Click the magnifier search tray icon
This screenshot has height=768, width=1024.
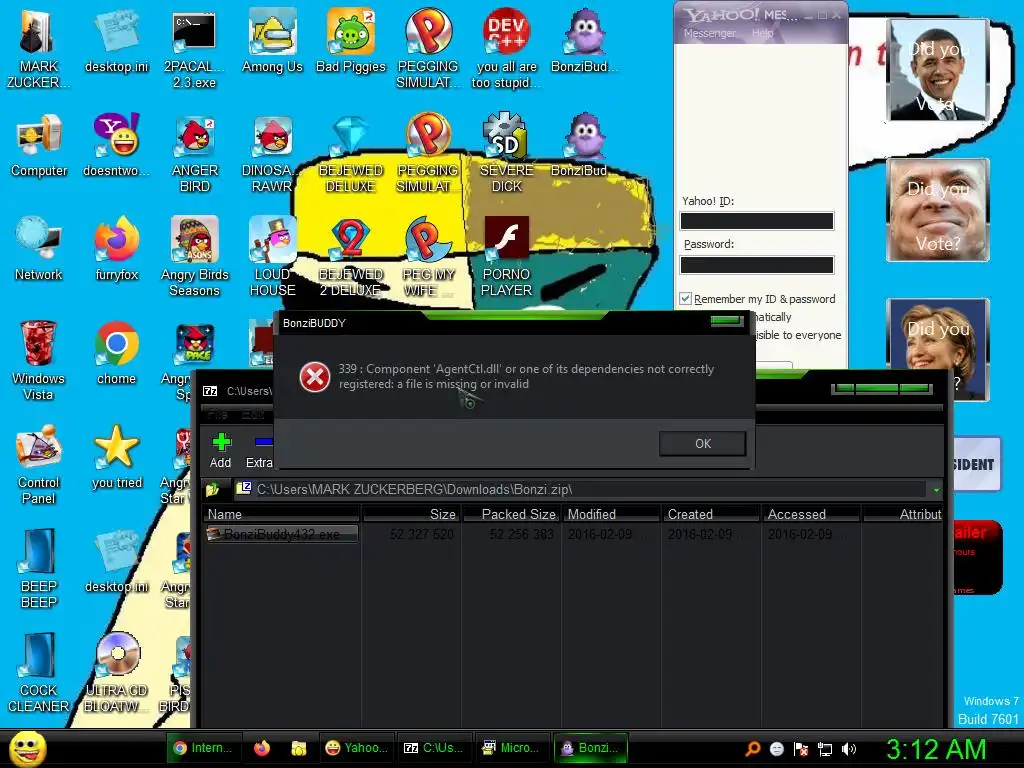[752, 749]
